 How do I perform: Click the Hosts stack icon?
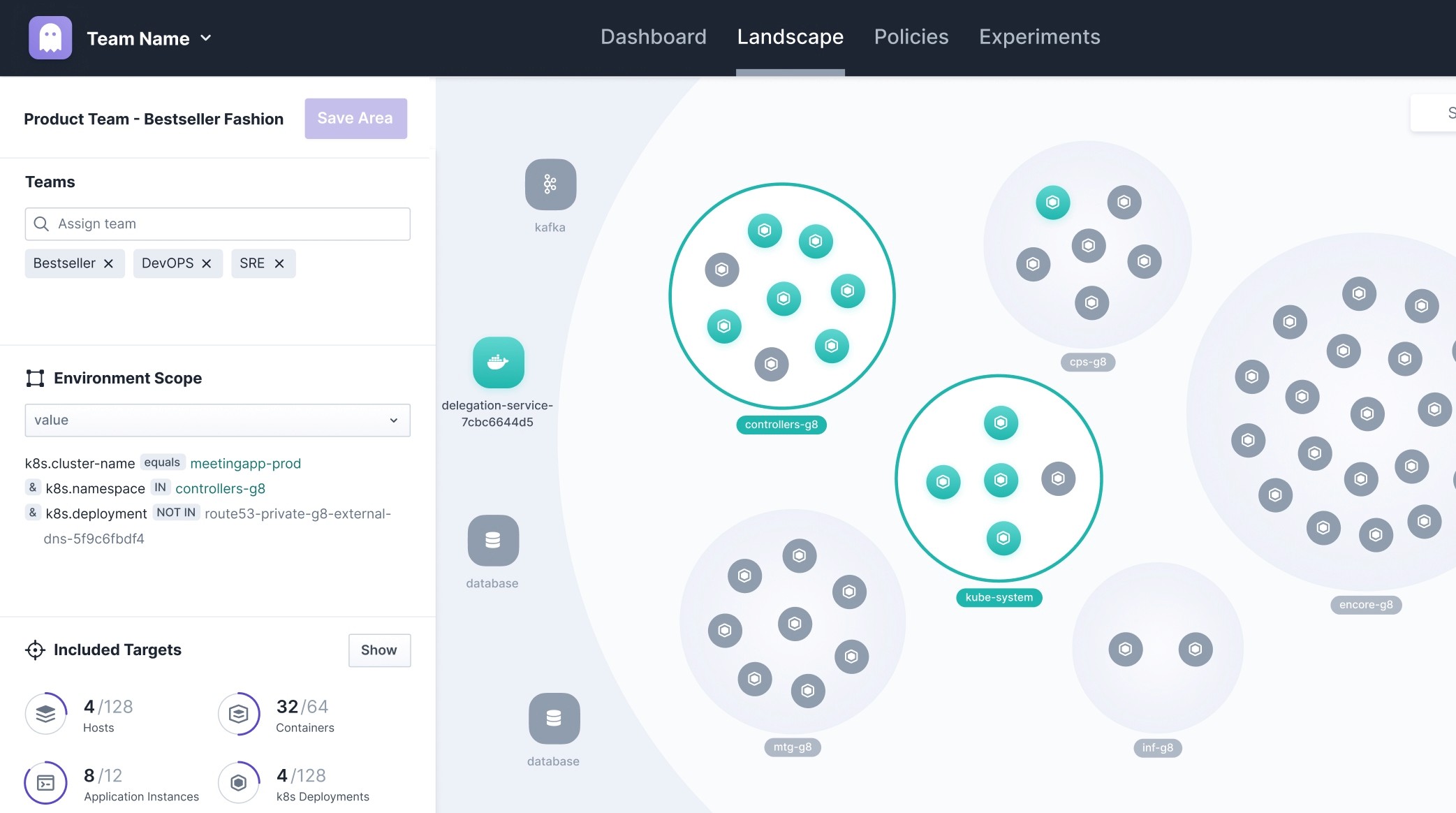(46, 713)
